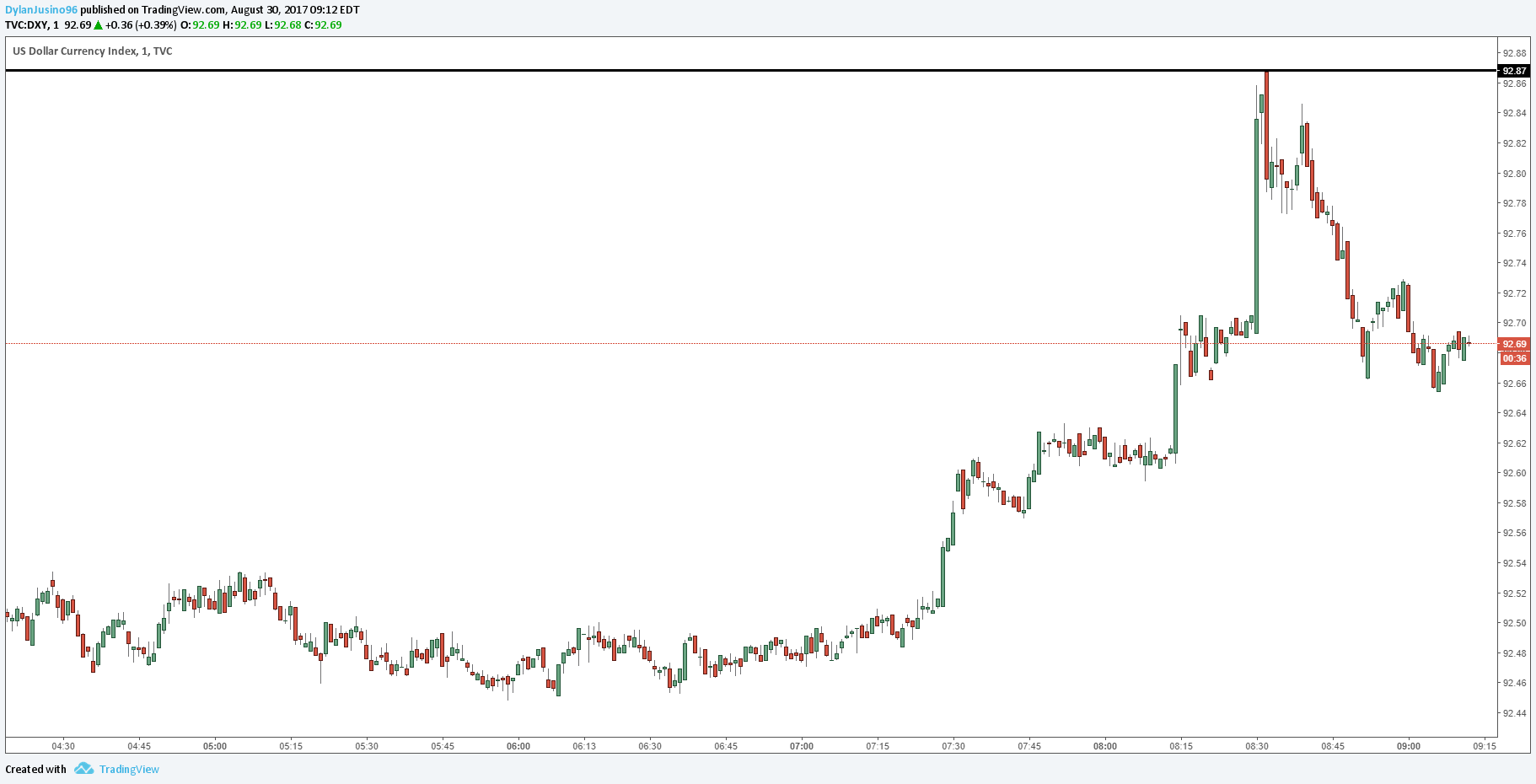
Task: Click the TradingView cloud logo icon
Action: 83,769
